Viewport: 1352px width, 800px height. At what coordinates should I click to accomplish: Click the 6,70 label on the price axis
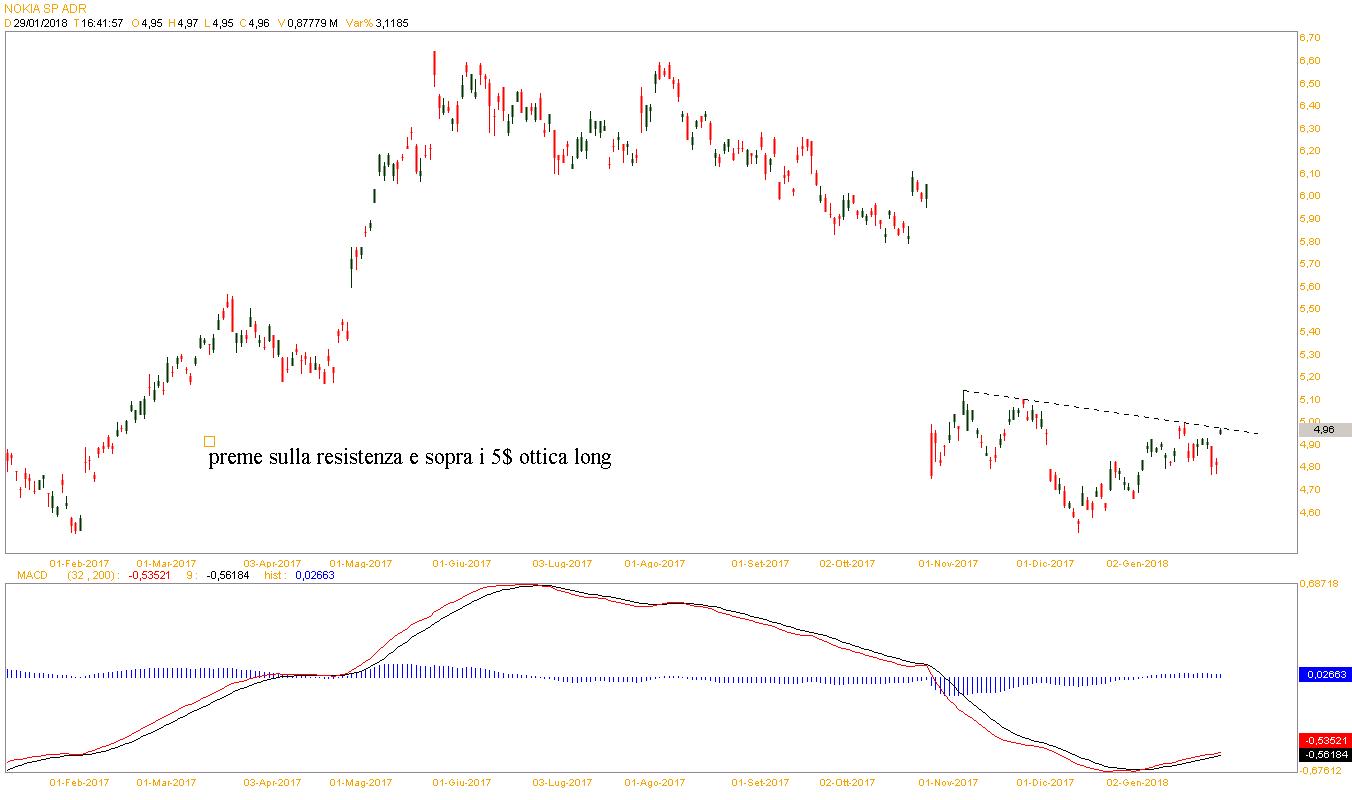(1310, 38)
